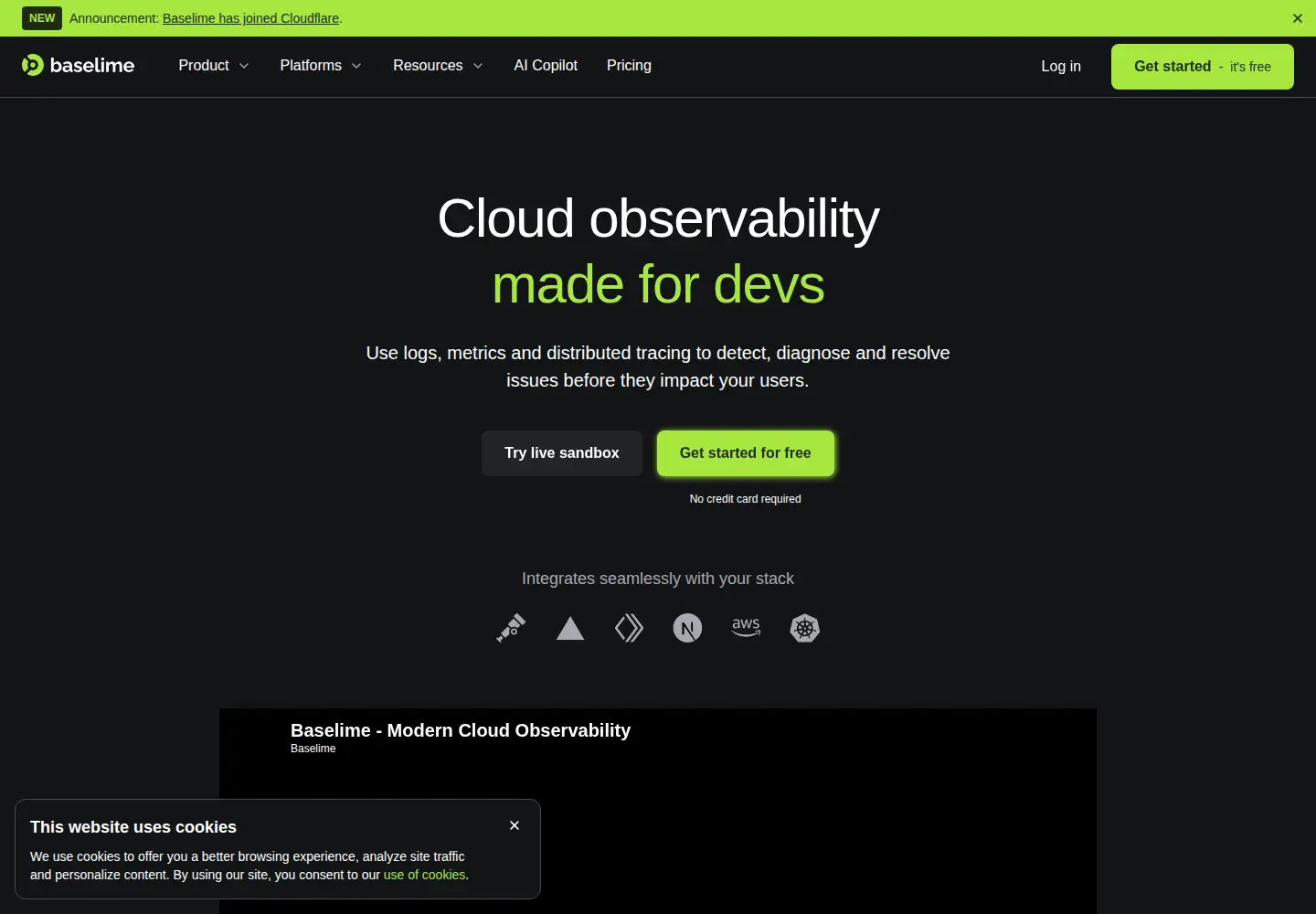This screenshot has width=1316, height=914.
Task: Click the NEW badge in banner
Action: coord(42,18)
